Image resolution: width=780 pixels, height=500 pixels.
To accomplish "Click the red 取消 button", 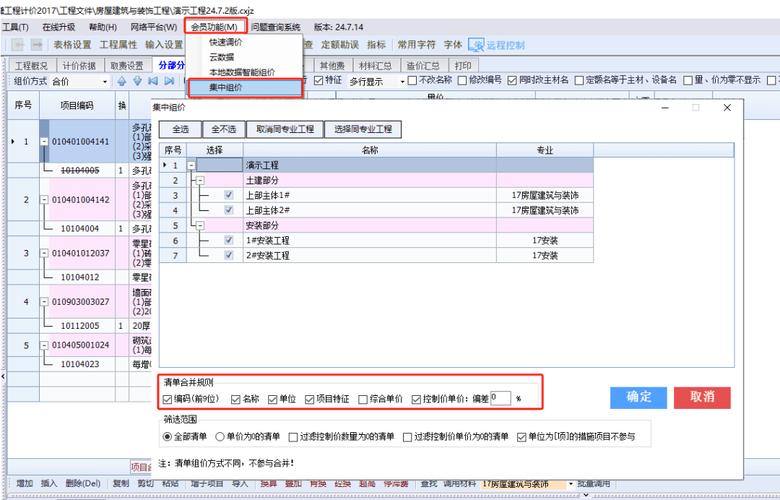I will tap(702, 398).
